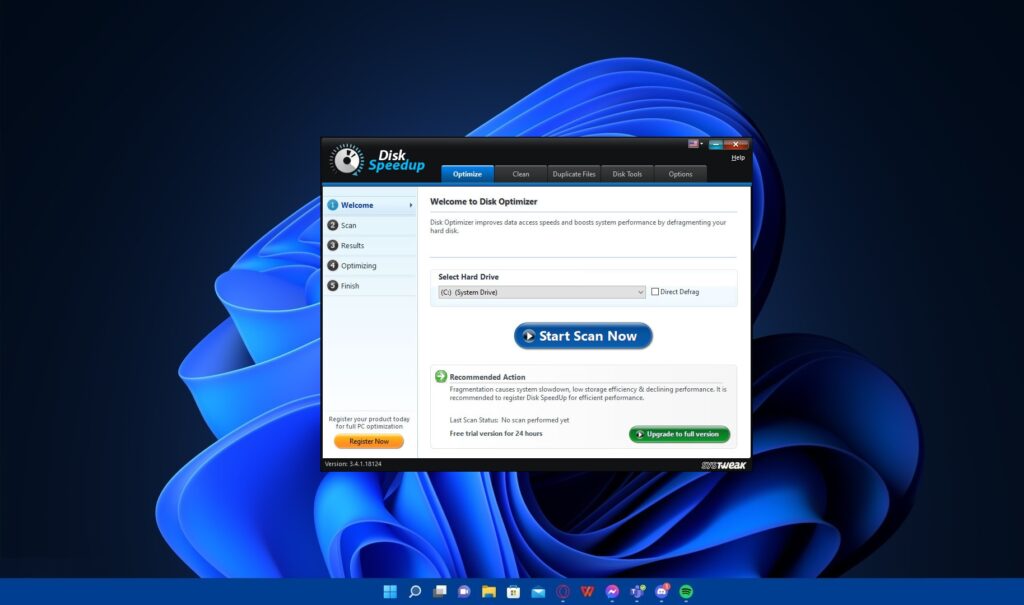1024x605 pixels.
Task: Select the Welcome step in sidebar
Action: point(370,205)
